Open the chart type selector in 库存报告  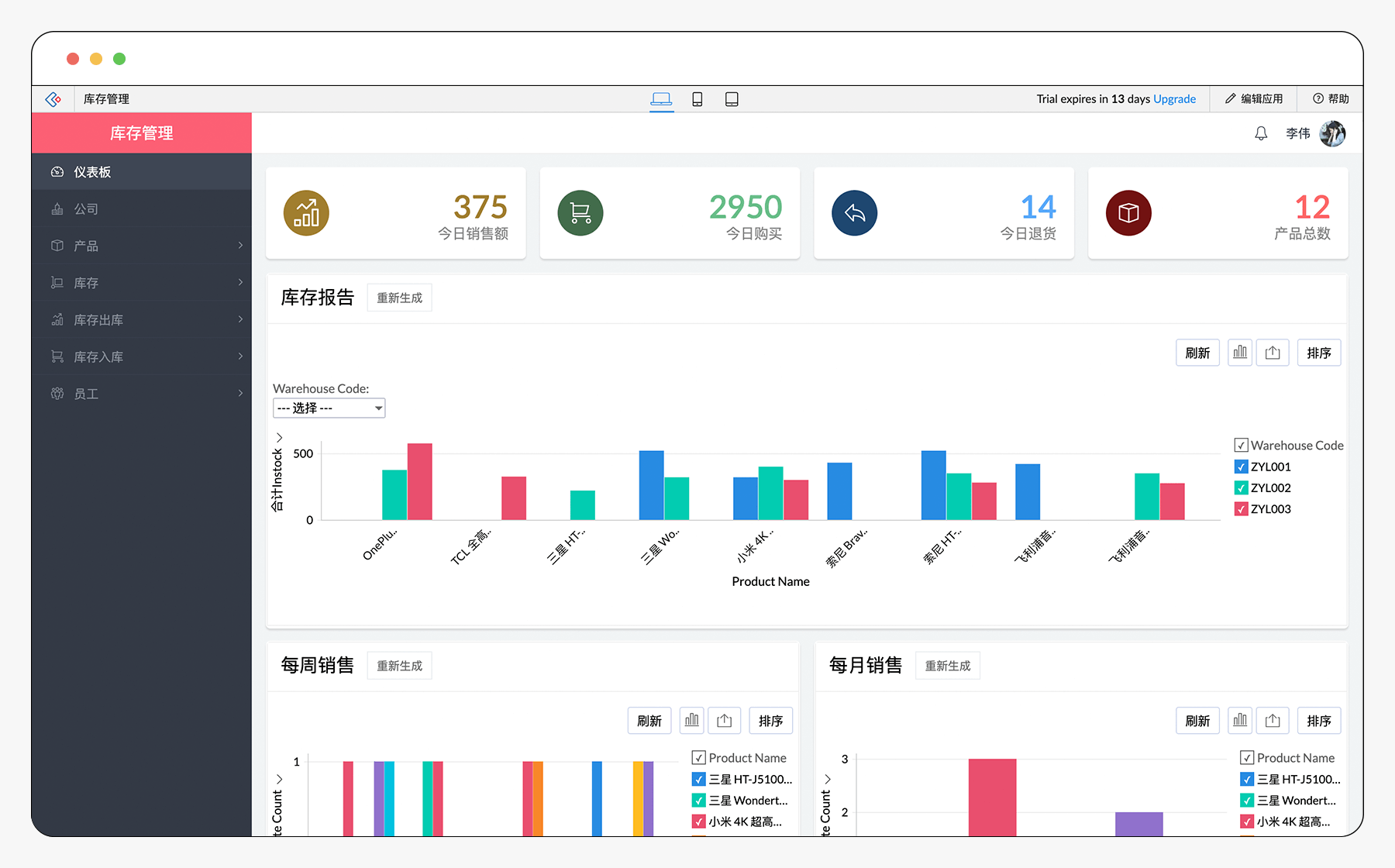(x=1239, y=353)
